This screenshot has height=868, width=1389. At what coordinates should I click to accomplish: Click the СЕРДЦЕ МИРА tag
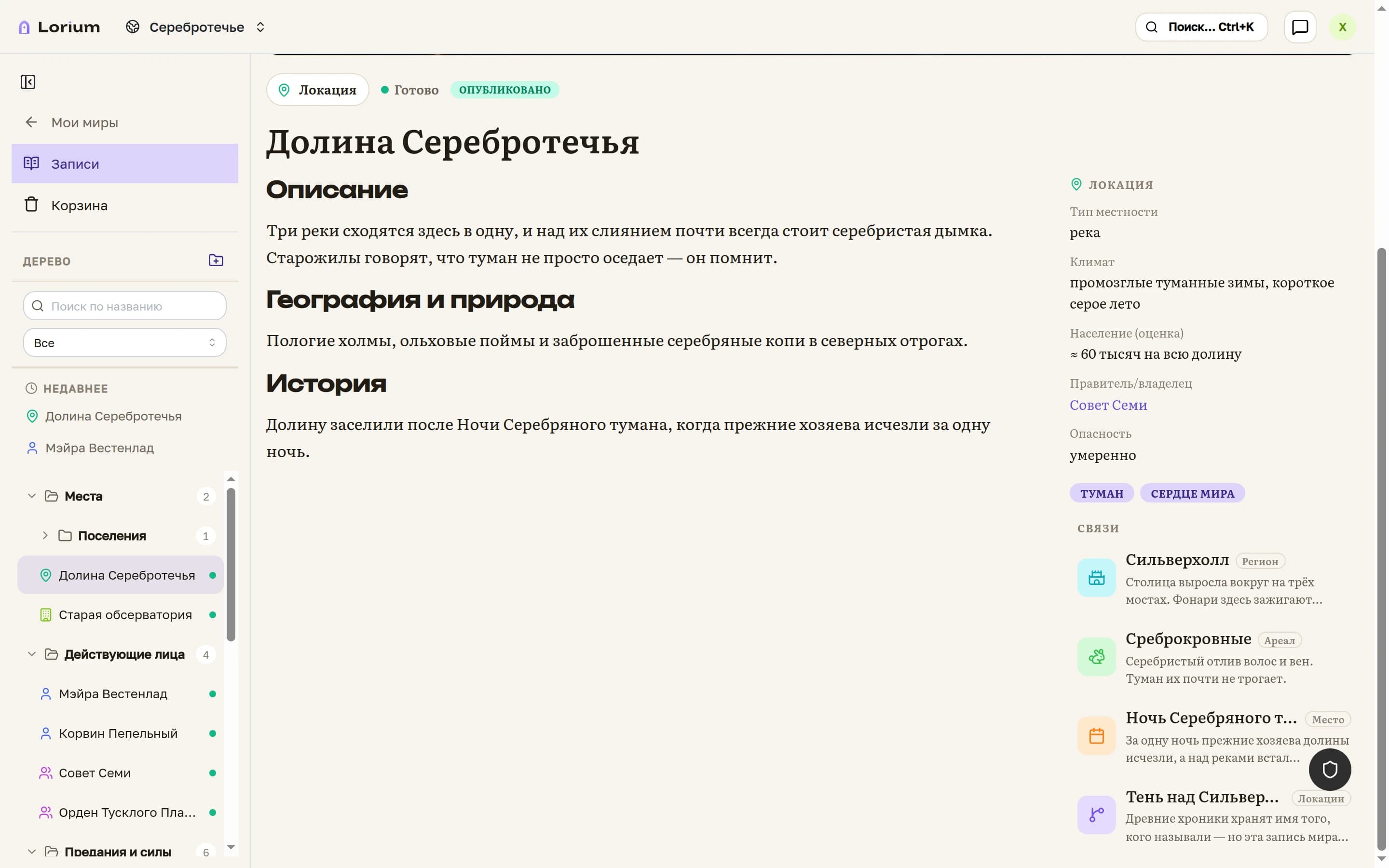(x=1192, y=494)
